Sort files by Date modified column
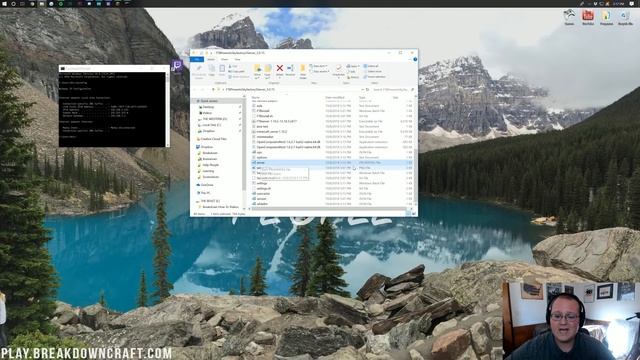Viewport: 640px width, 360px height. click(x=335, y=98)
